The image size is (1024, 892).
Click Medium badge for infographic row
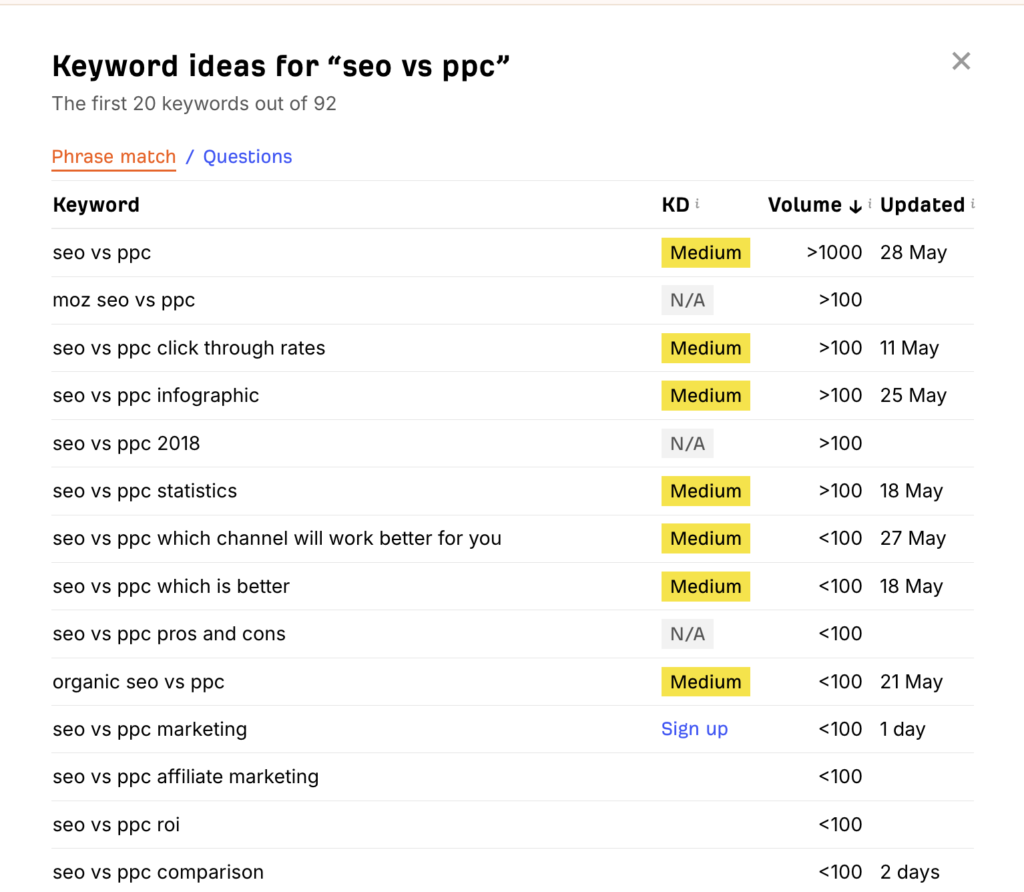(x=705, y=396)
